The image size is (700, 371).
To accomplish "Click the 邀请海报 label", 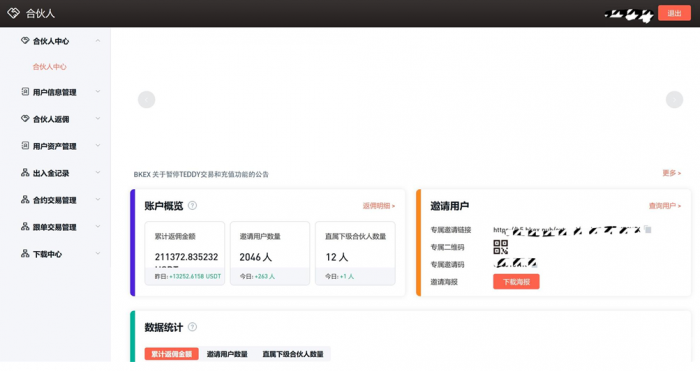I will click(x=444, y=282).
